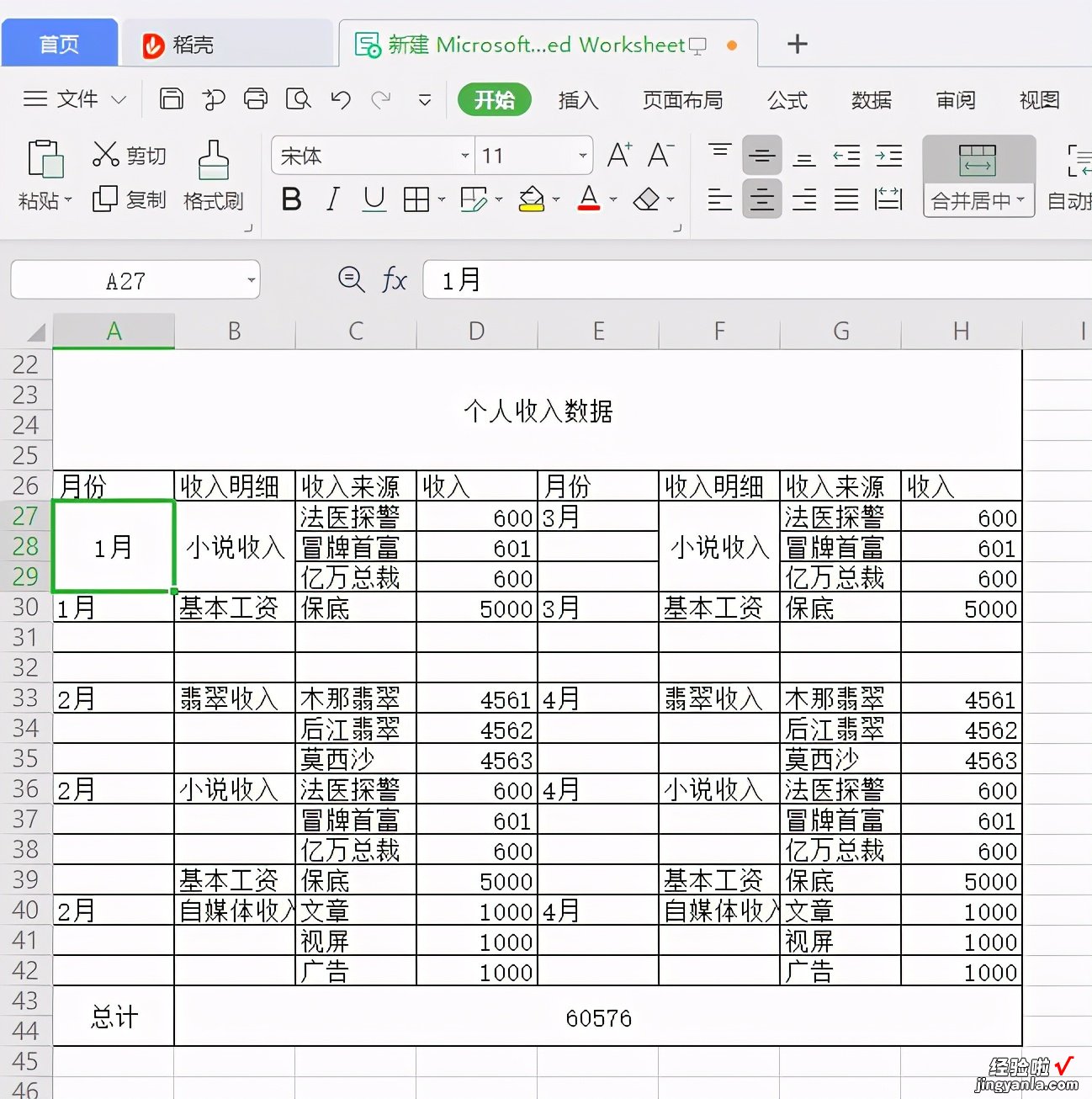Click the fx insert function button
The width and height of the screenshot is (1092, 1099).
[395, 279]
